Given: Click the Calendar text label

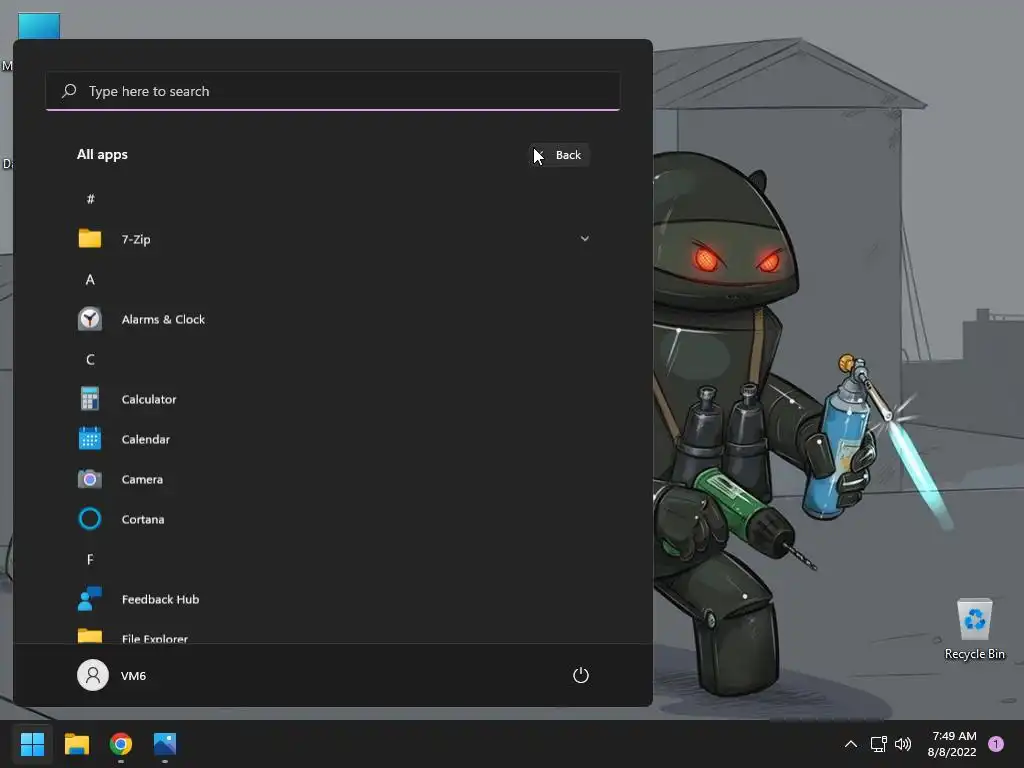Looking at the screenshot, I should tap(146, 440).
